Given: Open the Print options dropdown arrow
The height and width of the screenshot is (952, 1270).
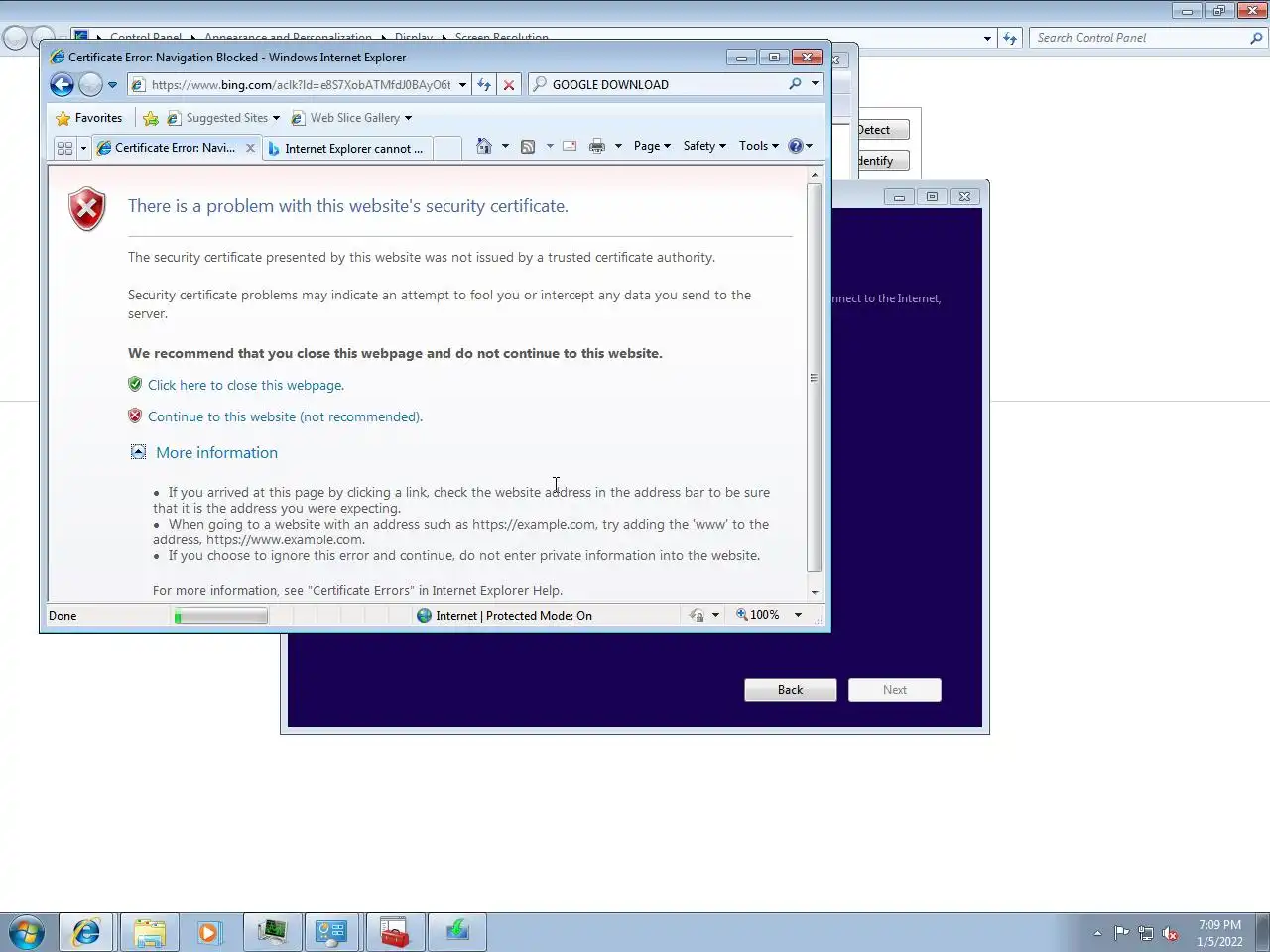Looking at the screenshot, I should [618, 146].
